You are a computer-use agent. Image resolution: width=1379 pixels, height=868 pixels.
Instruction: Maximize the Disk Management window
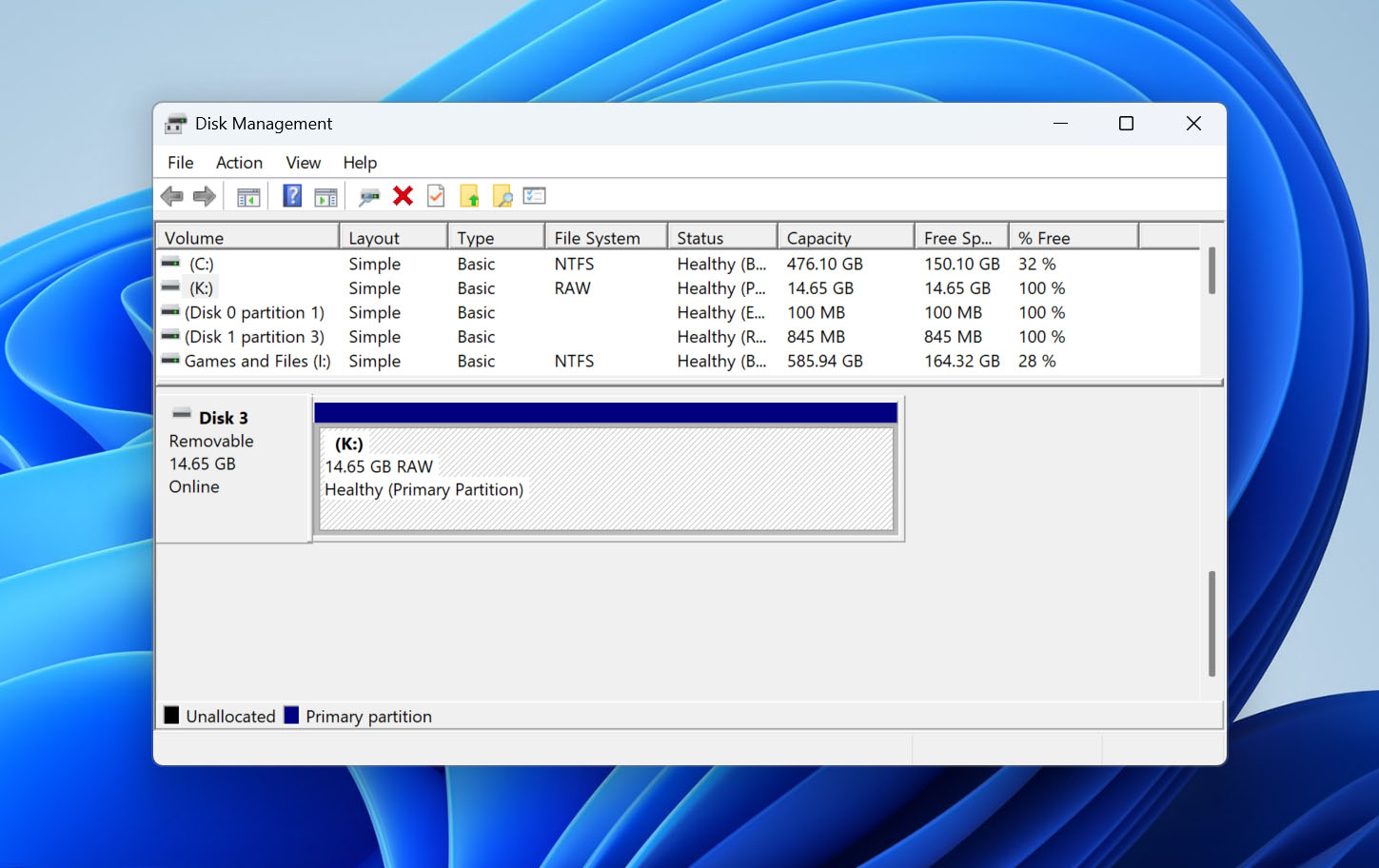(x=1126, y=124)
